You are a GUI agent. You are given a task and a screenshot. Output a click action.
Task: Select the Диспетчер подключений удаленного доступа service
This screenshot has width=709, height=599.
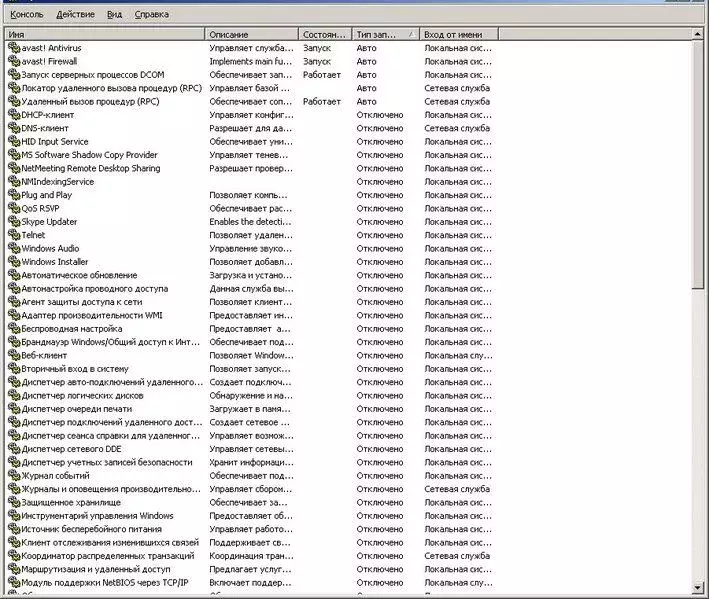pyautogui.click(x=112, y=422)
